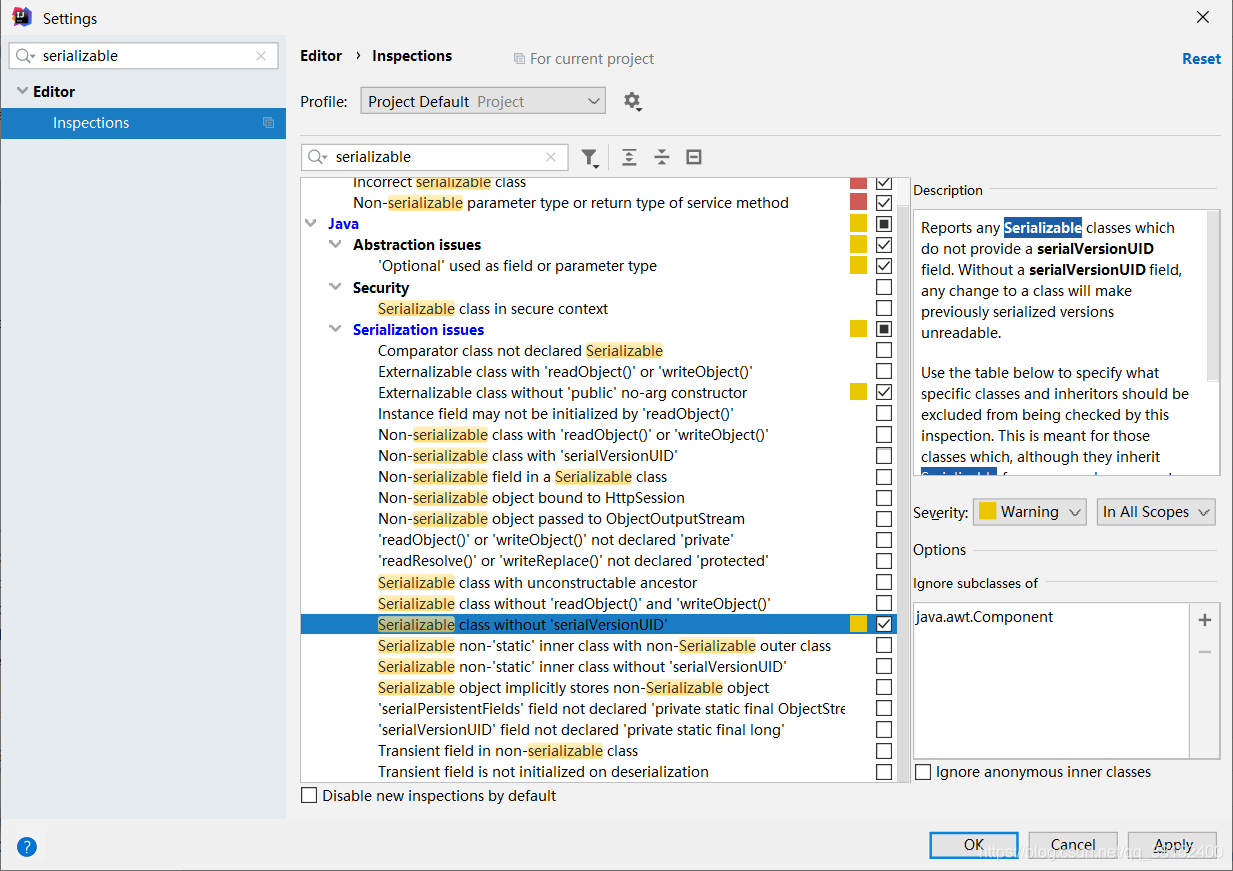Toggle the Java group checkbox

click(x=884, y=223)
